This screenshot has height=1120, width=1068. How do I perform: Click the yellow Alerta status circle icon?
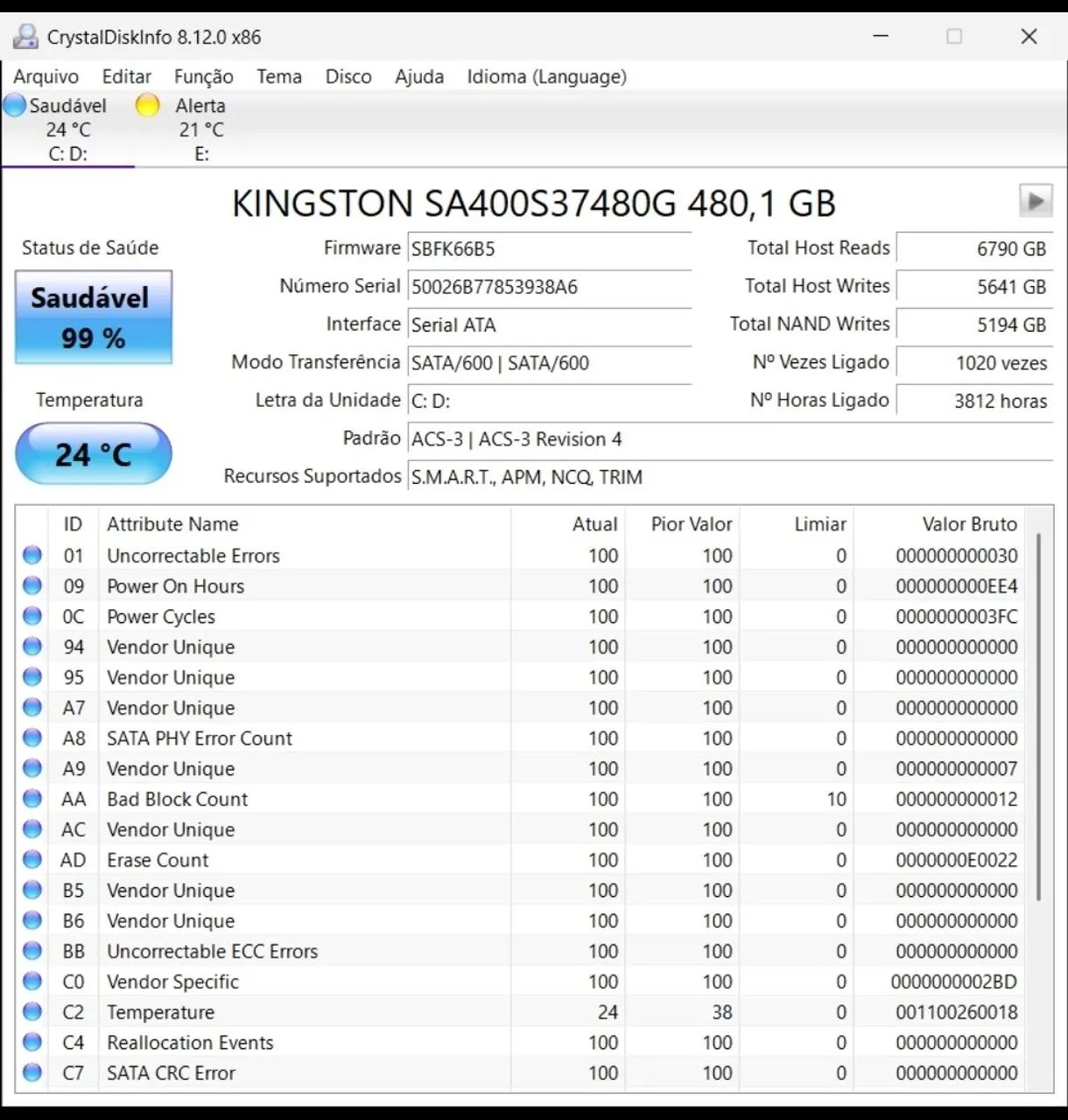[x=148, y=106]
